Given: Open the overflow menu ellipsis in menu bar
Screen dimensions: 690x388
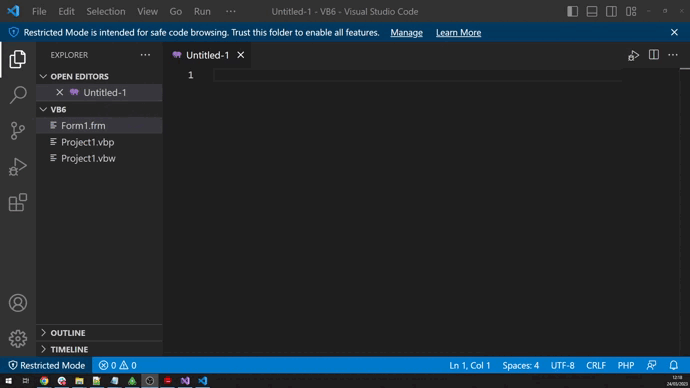Looking at the screenshot, I should point(231,11).
